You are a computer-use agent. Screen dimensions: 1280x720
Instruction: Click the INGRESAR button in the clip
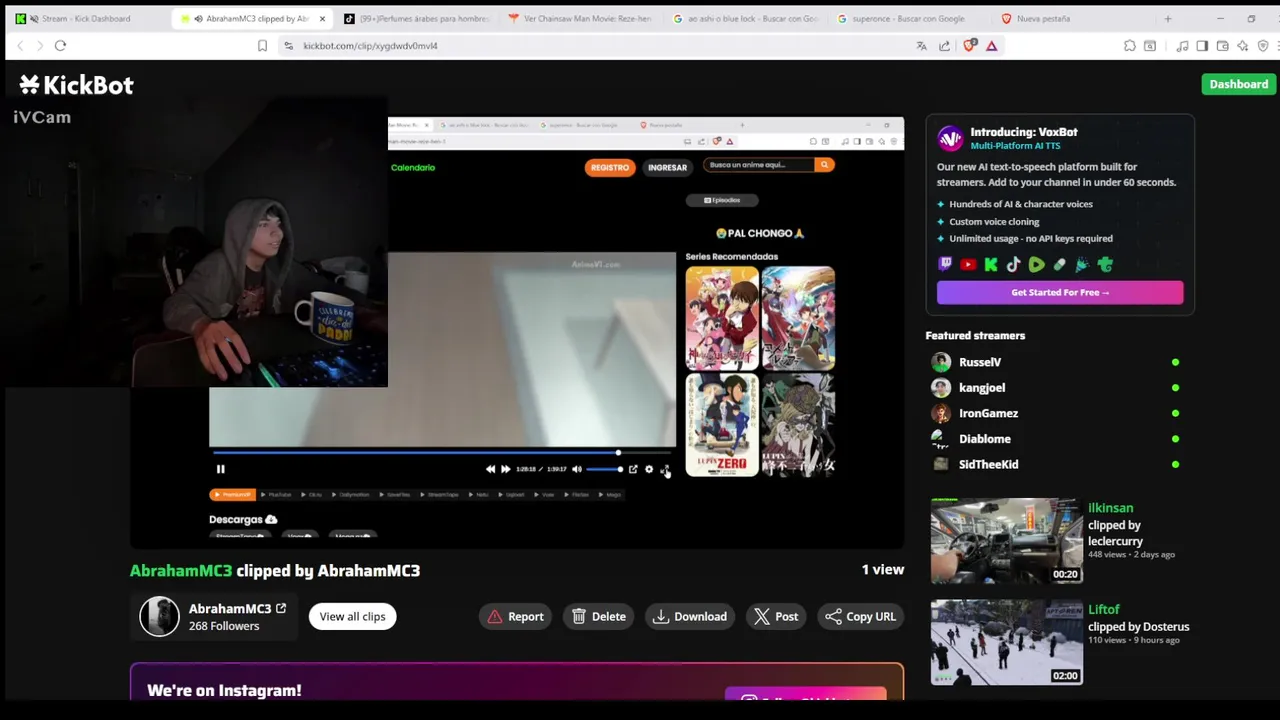click(667, 167)
